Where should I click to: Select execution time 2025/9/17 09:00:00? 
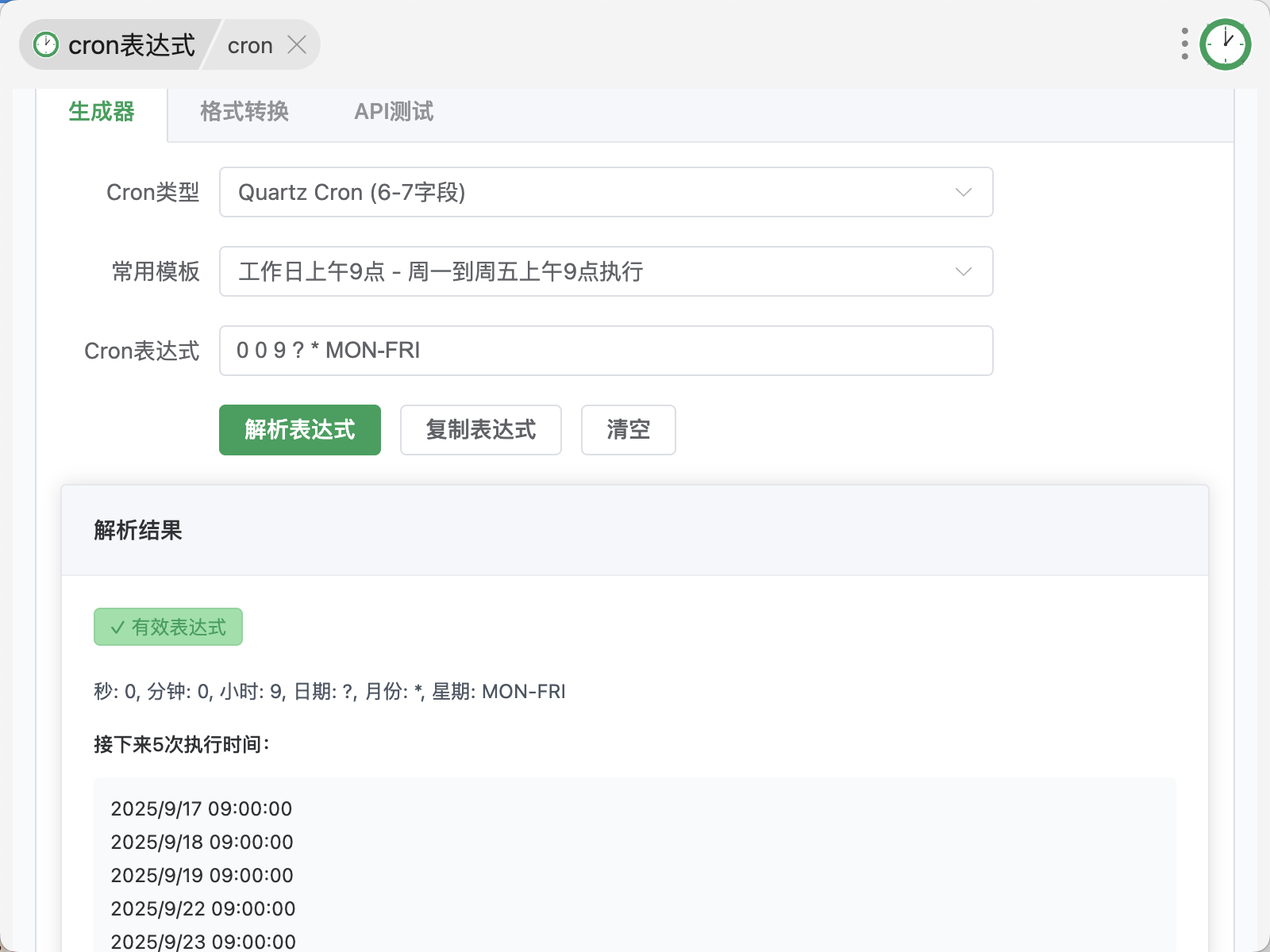tap(202, 808)
